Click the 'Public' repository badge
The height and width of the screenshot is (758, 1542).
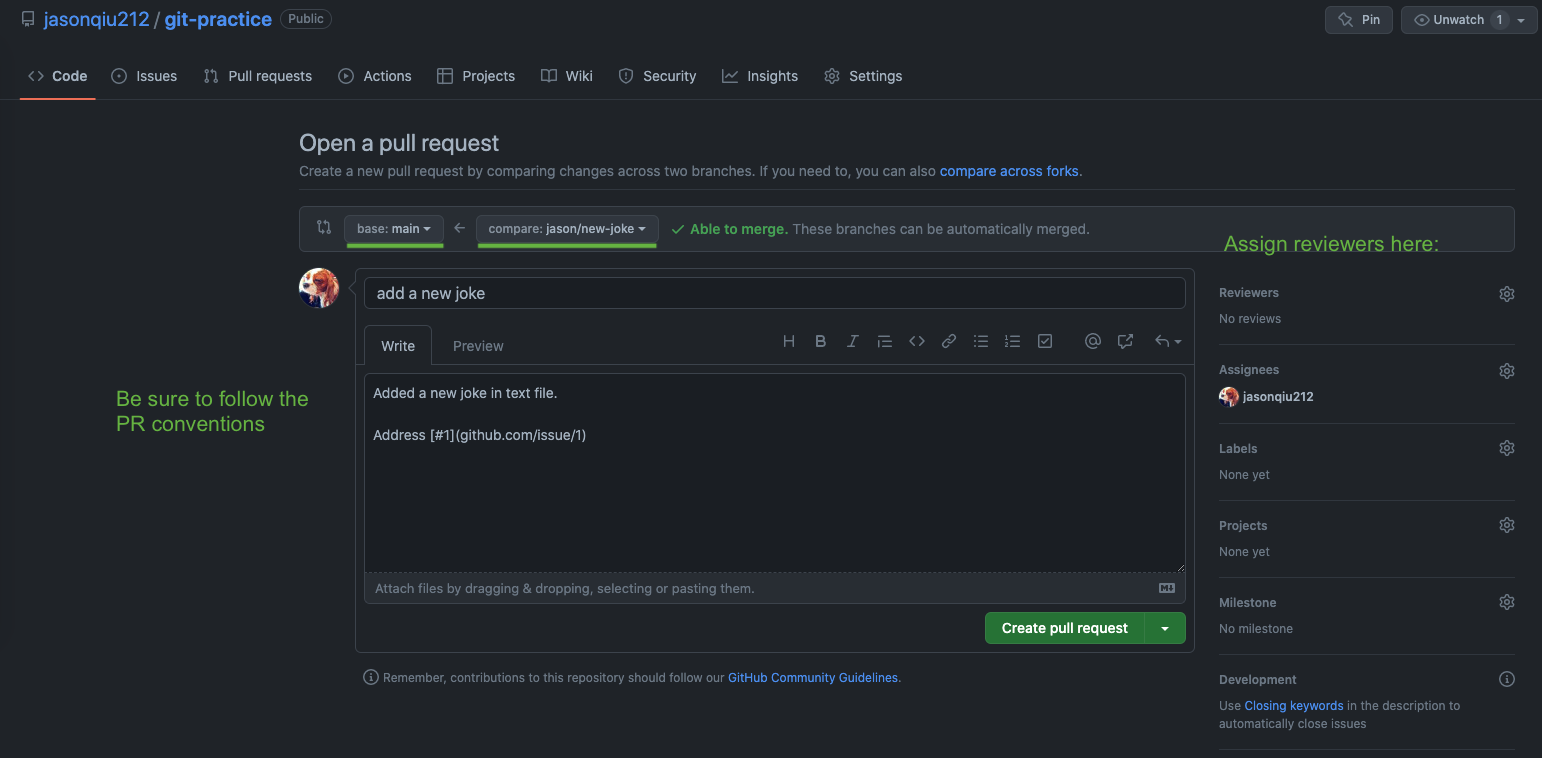[x=306, y=18]
